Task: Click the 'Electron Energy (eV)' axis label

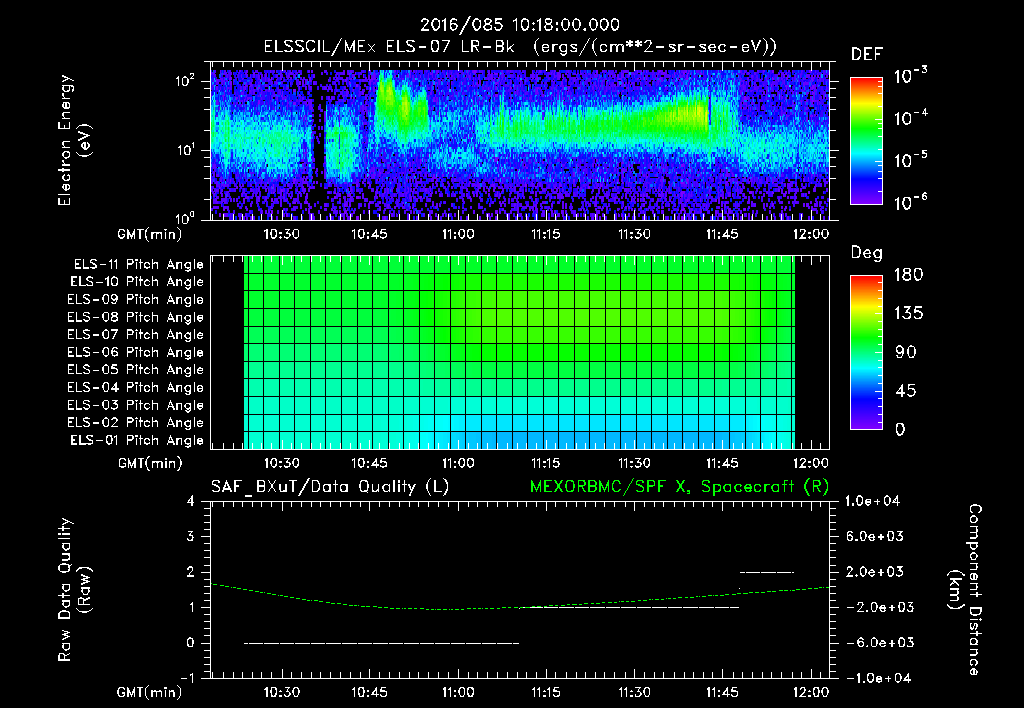Action: (x=74, y=140)
